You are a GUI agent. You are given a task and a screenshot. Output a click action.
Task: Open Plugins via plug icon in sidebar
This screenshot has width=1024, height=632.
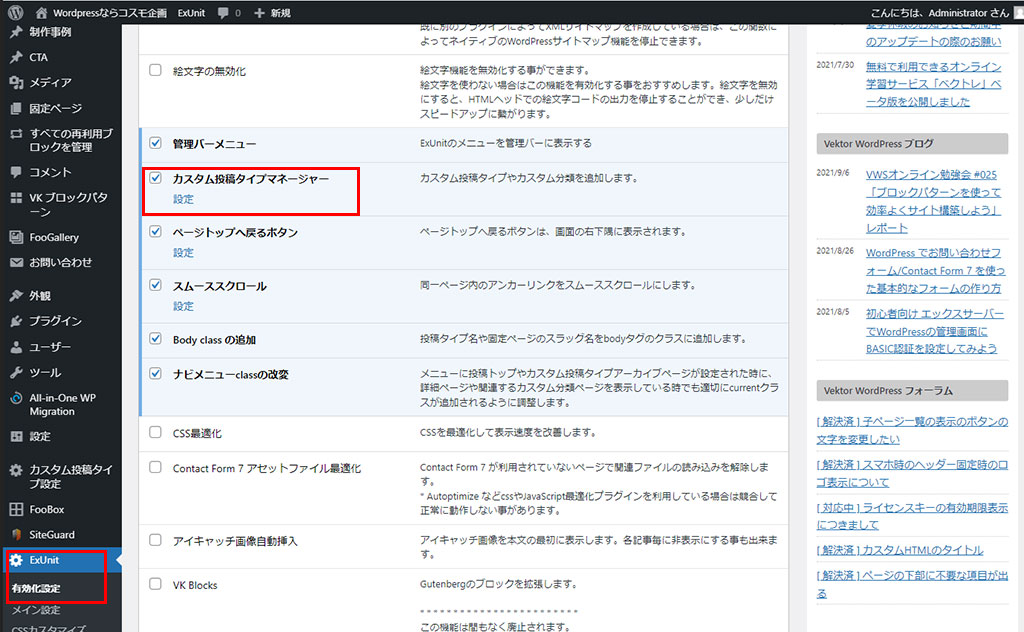point(16,321)
